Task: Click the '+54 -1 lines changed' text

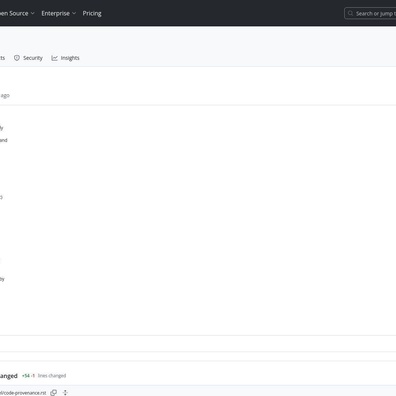Action: click(44, 376)
